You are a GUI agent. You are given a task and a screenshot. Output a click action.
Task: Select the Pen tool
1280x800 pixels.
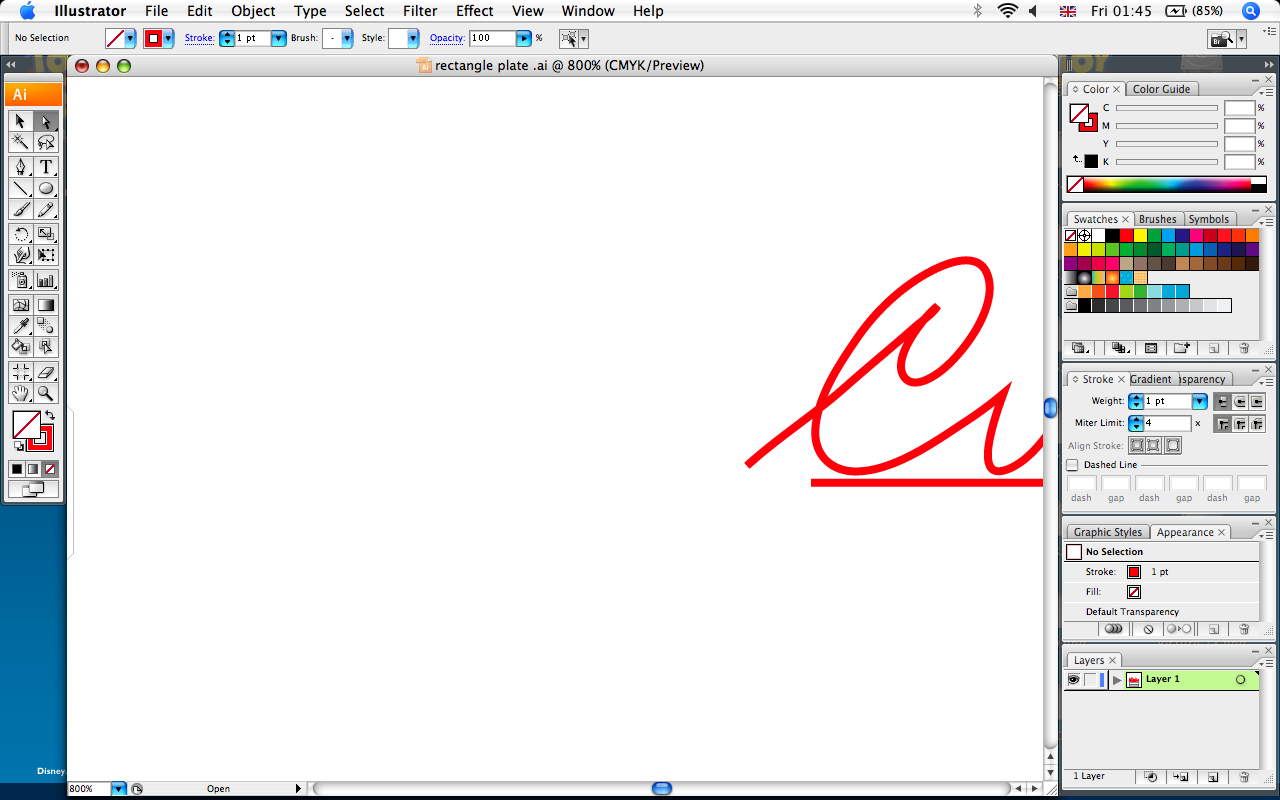coord(21,167)
